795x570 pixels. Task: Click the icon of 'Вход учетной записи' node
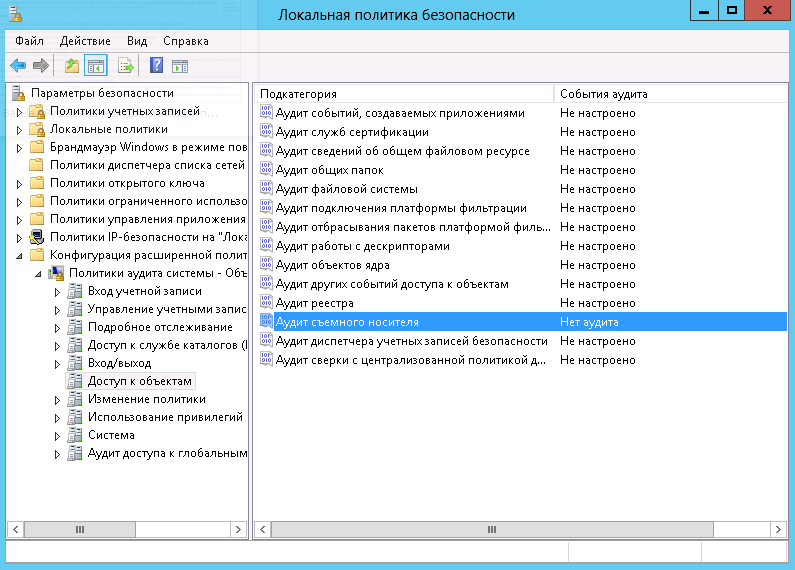click(75, 291)
